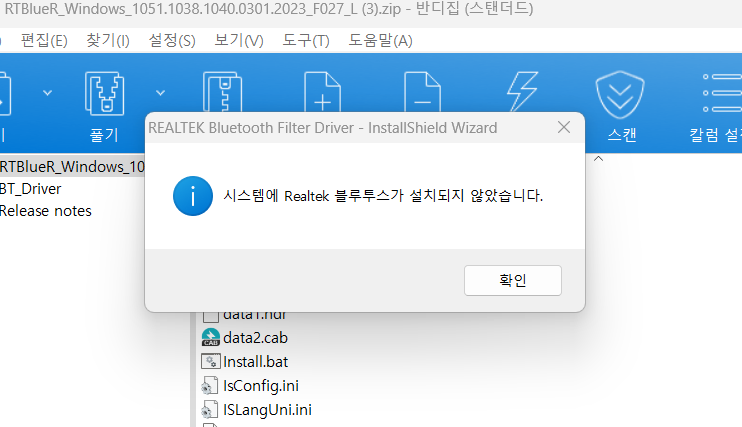Select the RTBlueR_Windows_10 tree root
This screenshot has width=742, height=427.
click(x=72, y=167)
